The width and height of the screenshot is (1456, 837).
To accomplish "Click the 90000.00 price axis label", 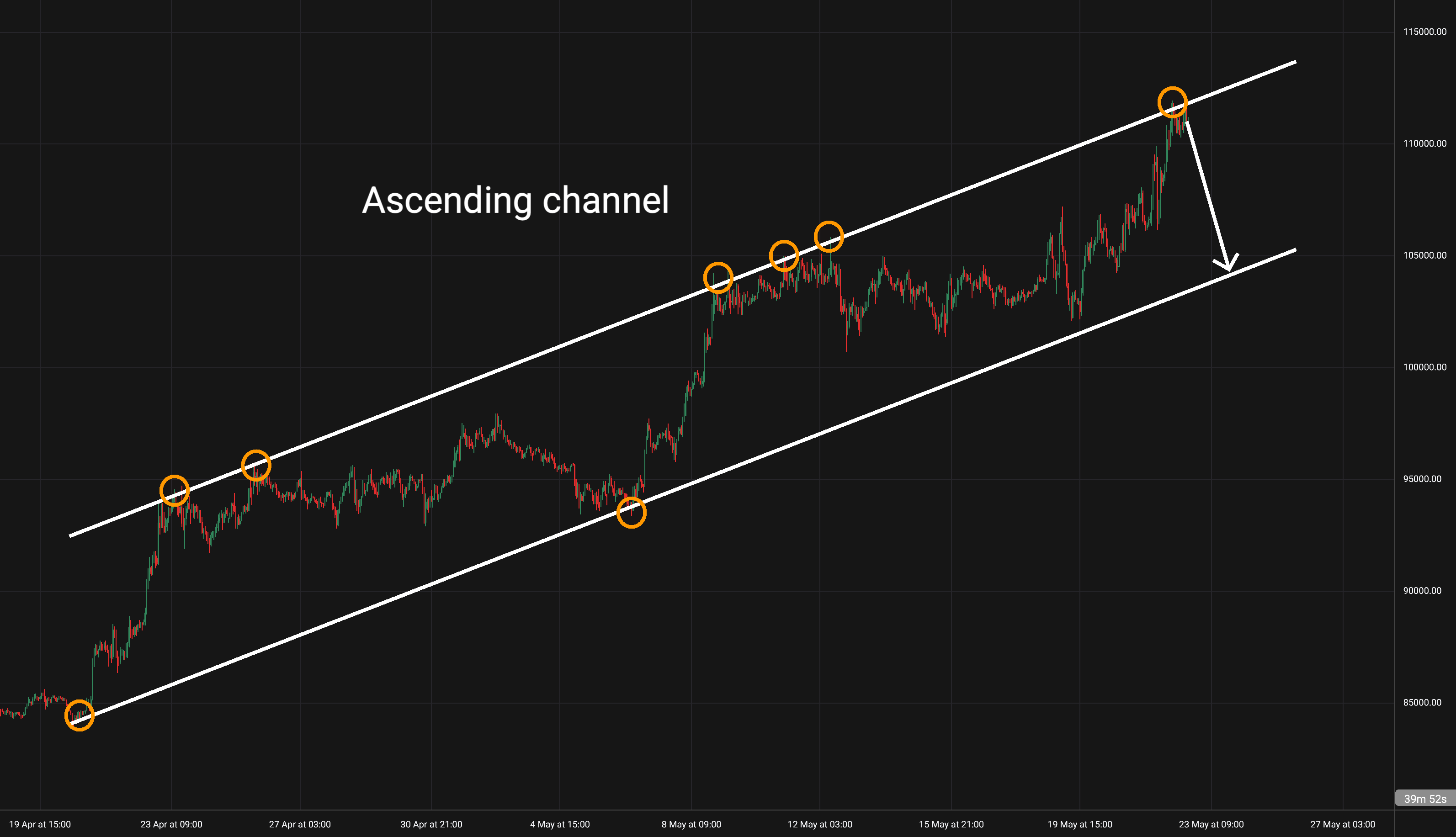I will (1422, 590).
